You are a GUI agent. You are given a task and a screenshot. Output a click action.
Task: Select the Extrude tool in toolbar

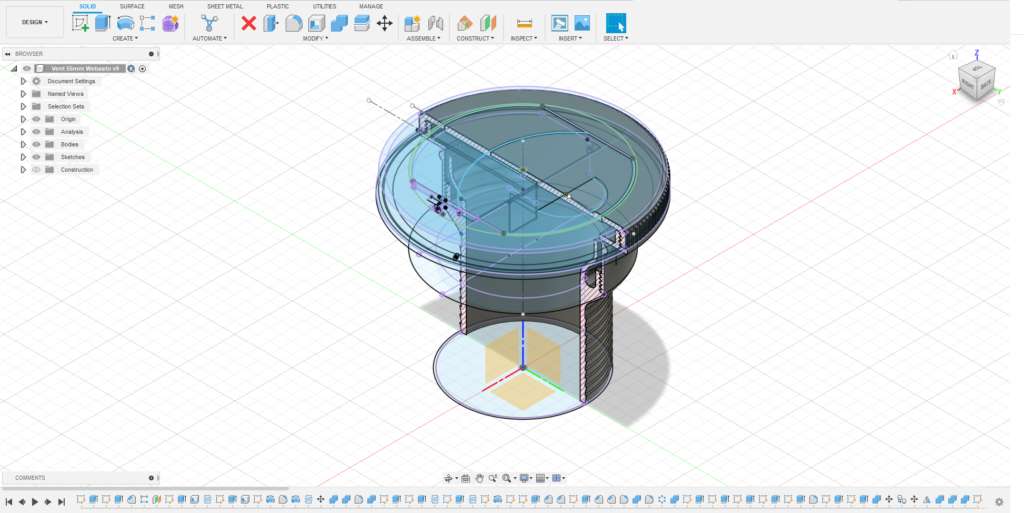[103, 23]
